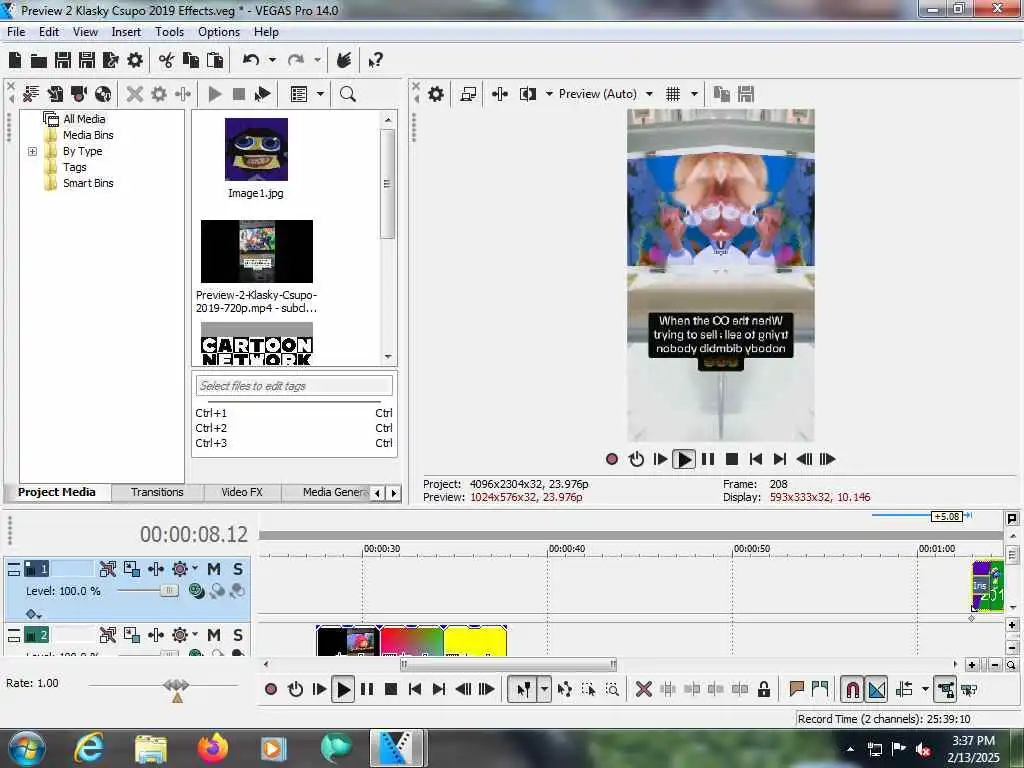Play from start on timeline transport
1024x768 pixels.
319,689
